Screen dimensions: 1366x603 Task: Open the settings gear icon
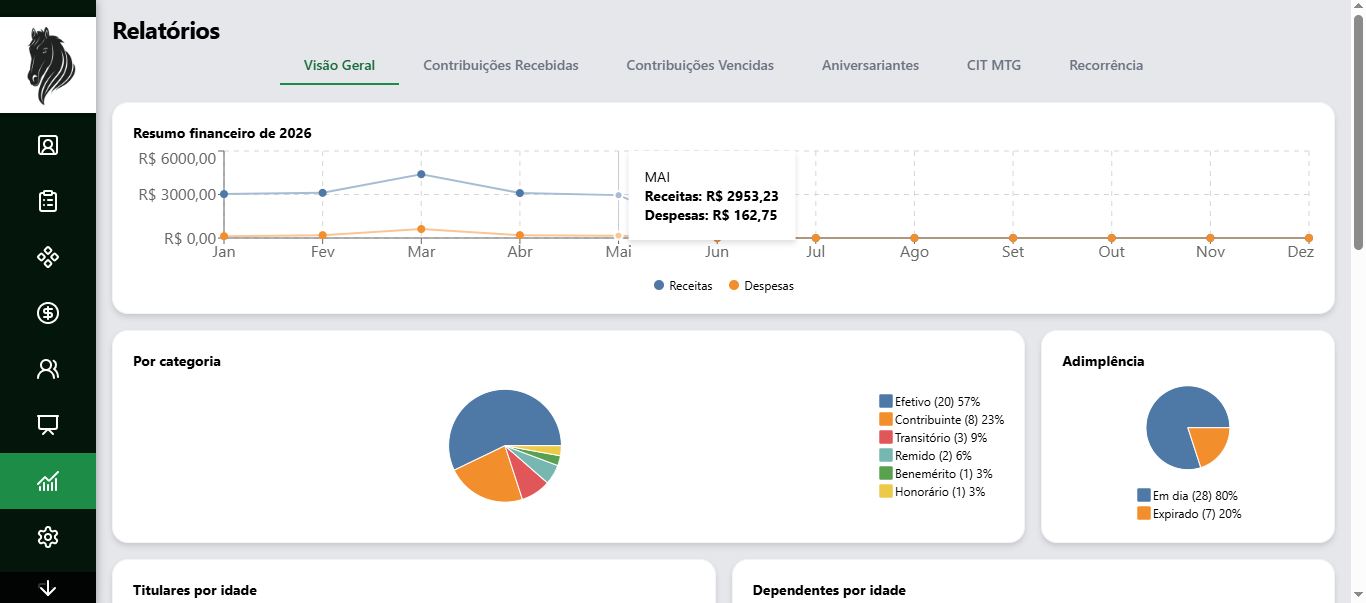coord(48,537)
